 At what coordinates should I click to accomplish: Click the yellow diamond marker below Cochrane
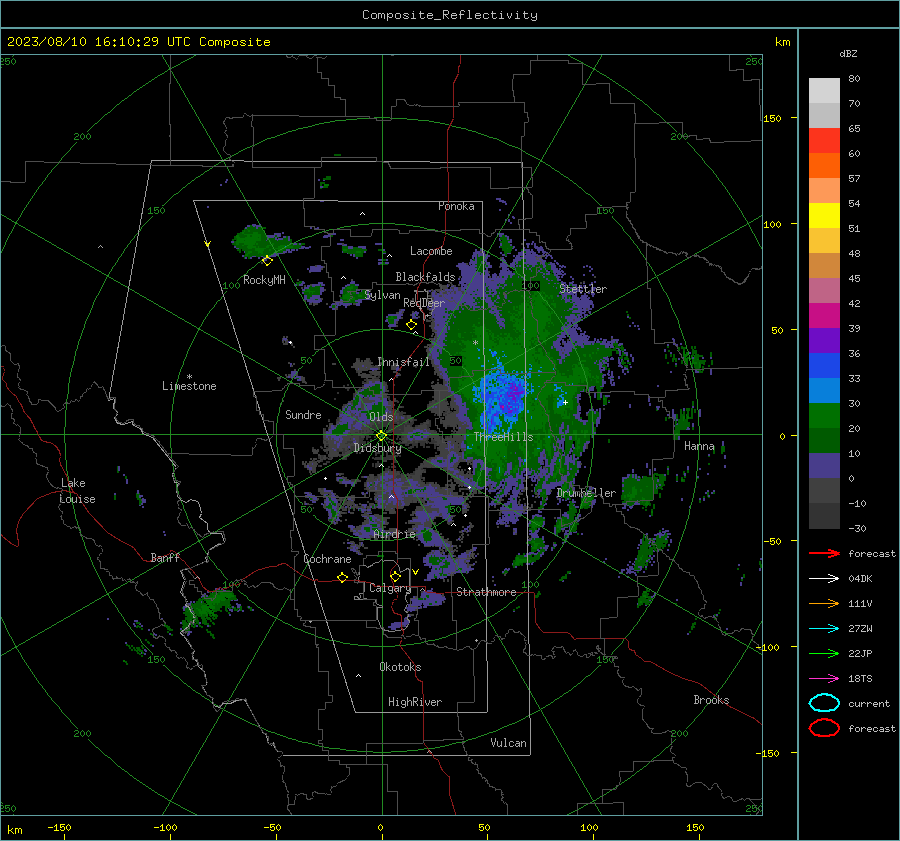(342, 577)
